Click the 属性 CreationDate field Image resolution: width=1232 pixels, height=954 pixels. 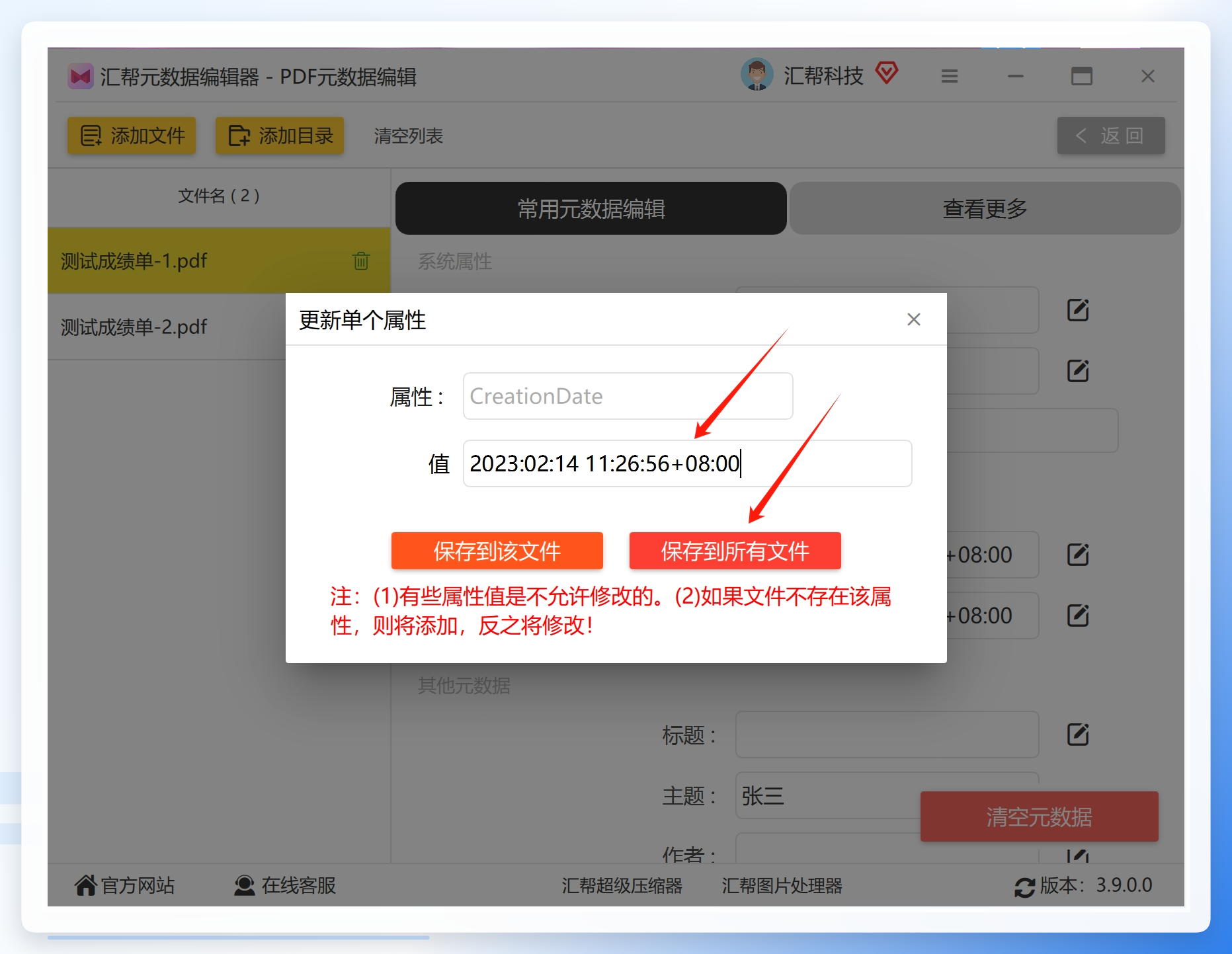point(628,396)
